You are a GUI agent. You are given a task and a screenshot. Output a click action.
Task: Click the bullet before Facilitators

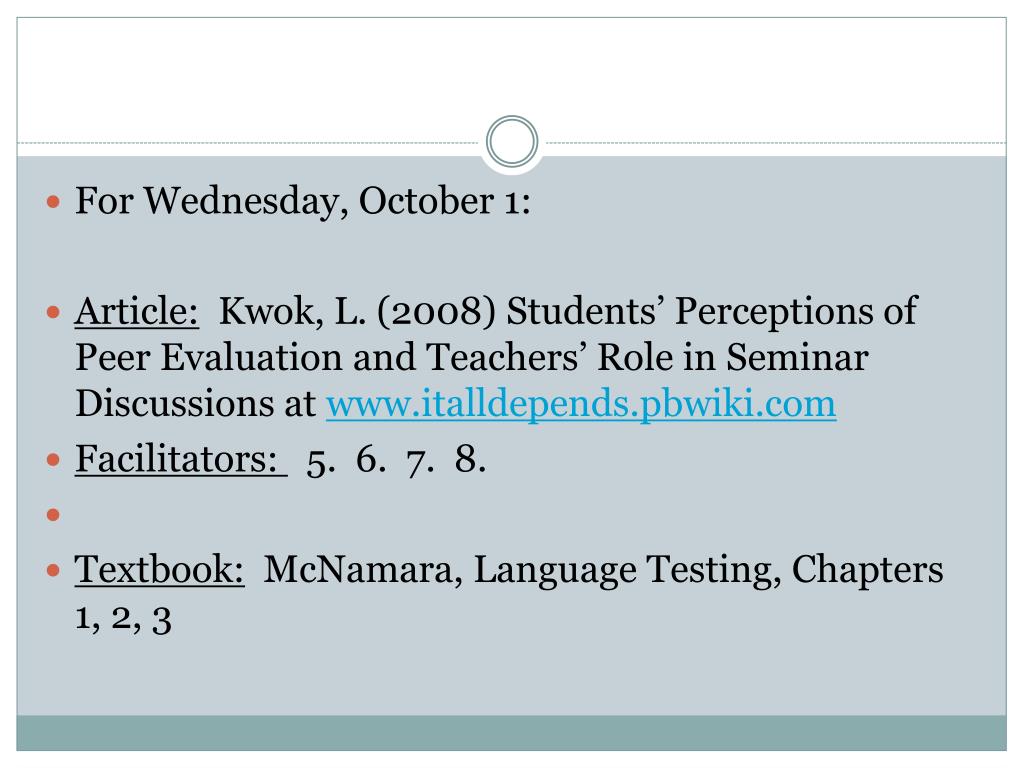click(x=54, y=460)
